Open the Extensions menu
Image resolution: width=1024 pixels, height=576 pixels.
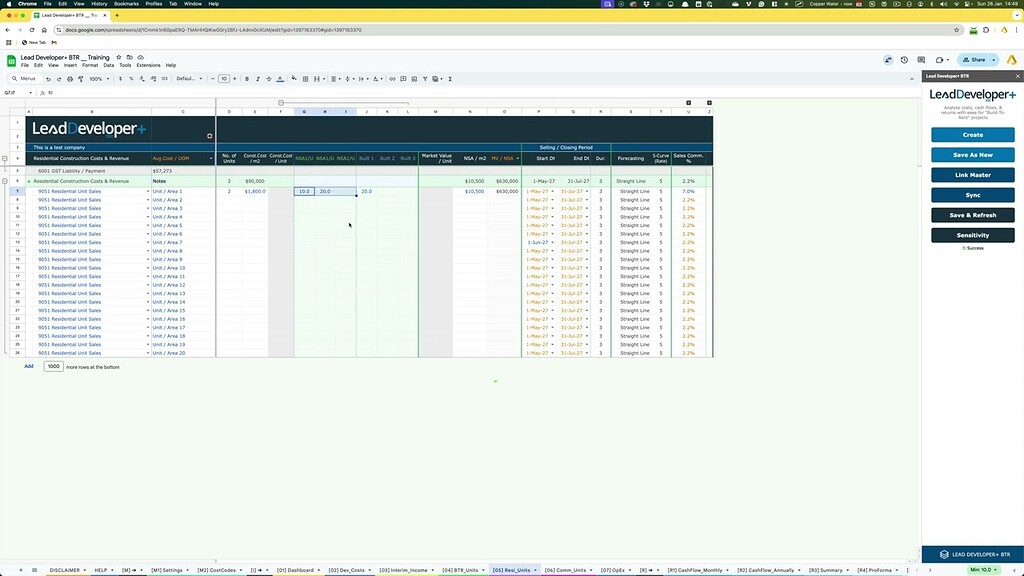point(149,65)
